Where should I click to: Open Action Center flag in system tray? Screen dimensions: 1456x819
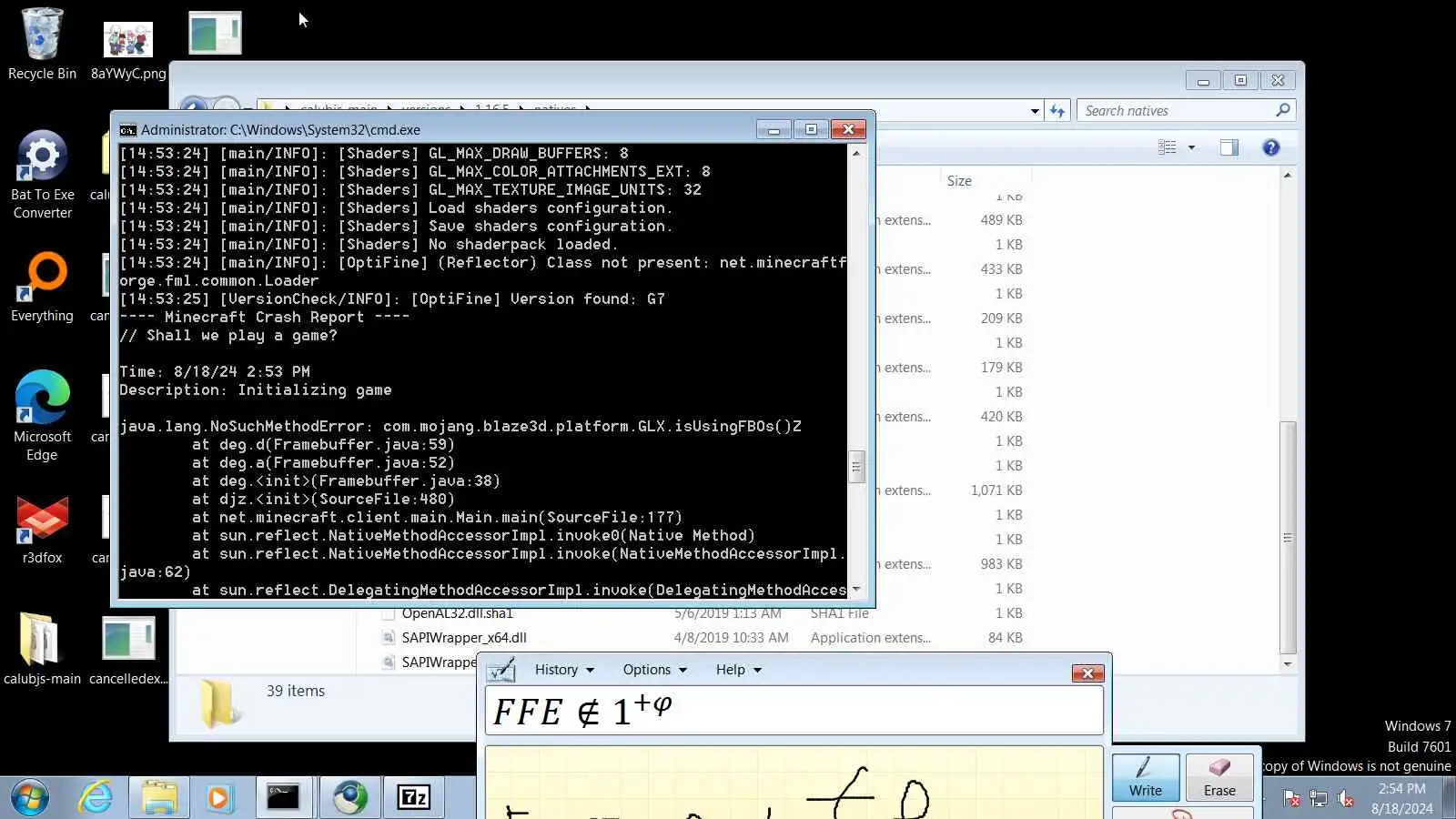pyautogui.click(x=1291, y=799)
